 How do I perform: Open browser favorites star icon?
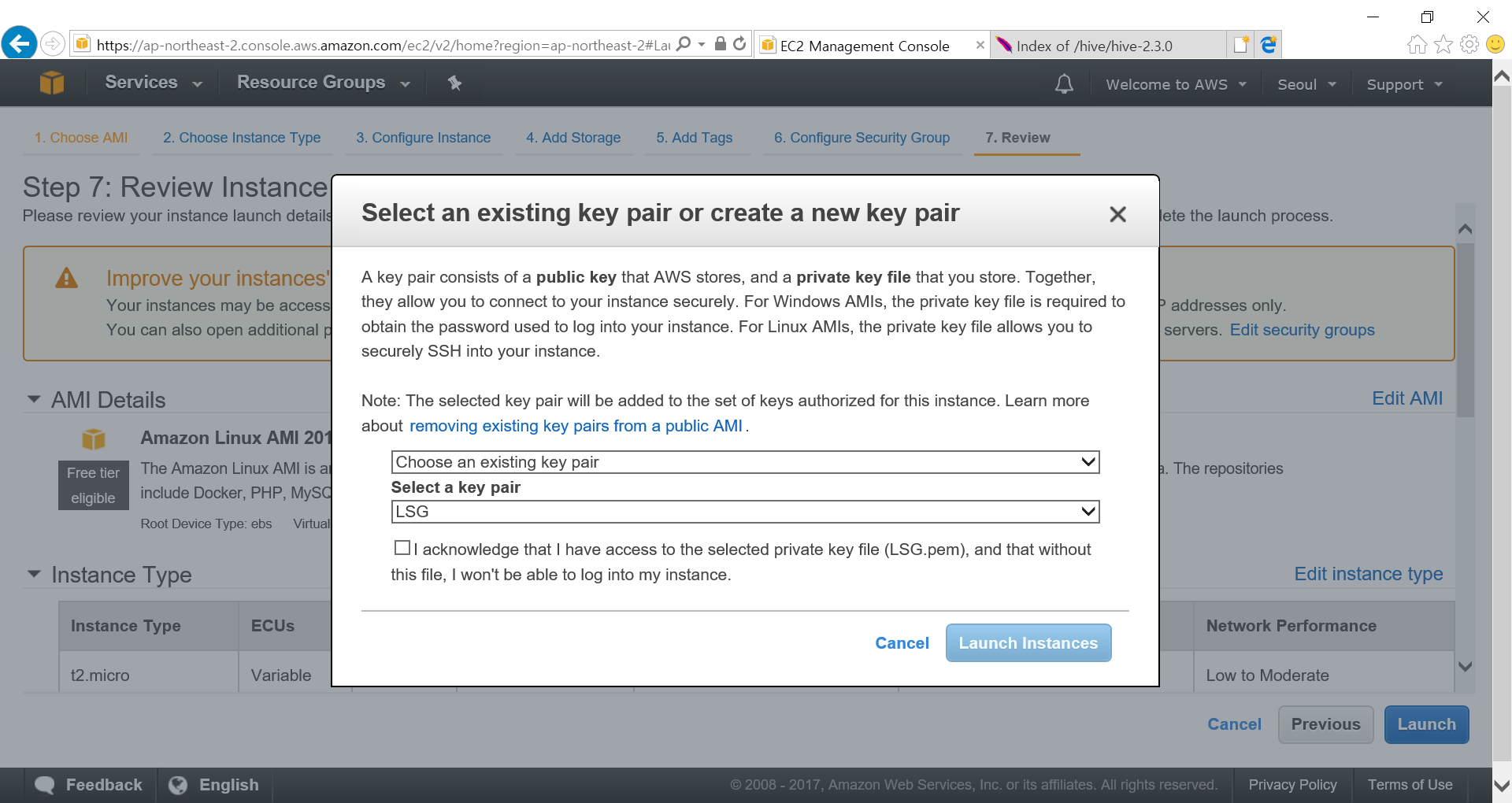[x=1443, y=44]
